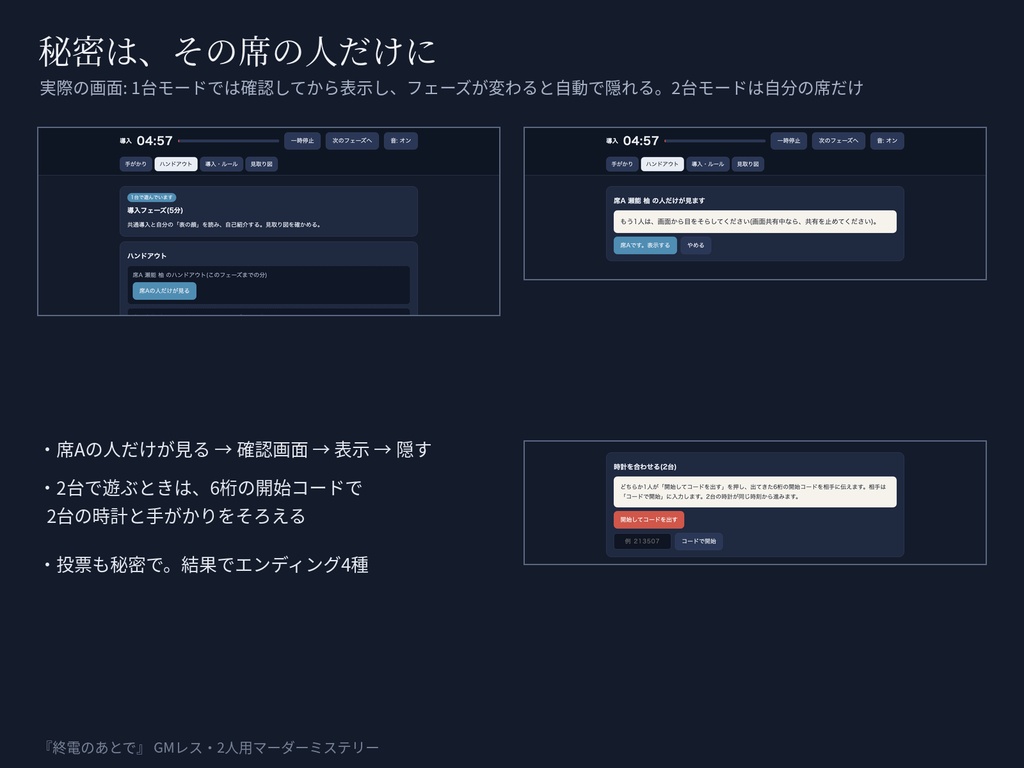Open 手がかり tab in left screenshot
Viewport: 1024px width, 768px height.
pos(136,164)
